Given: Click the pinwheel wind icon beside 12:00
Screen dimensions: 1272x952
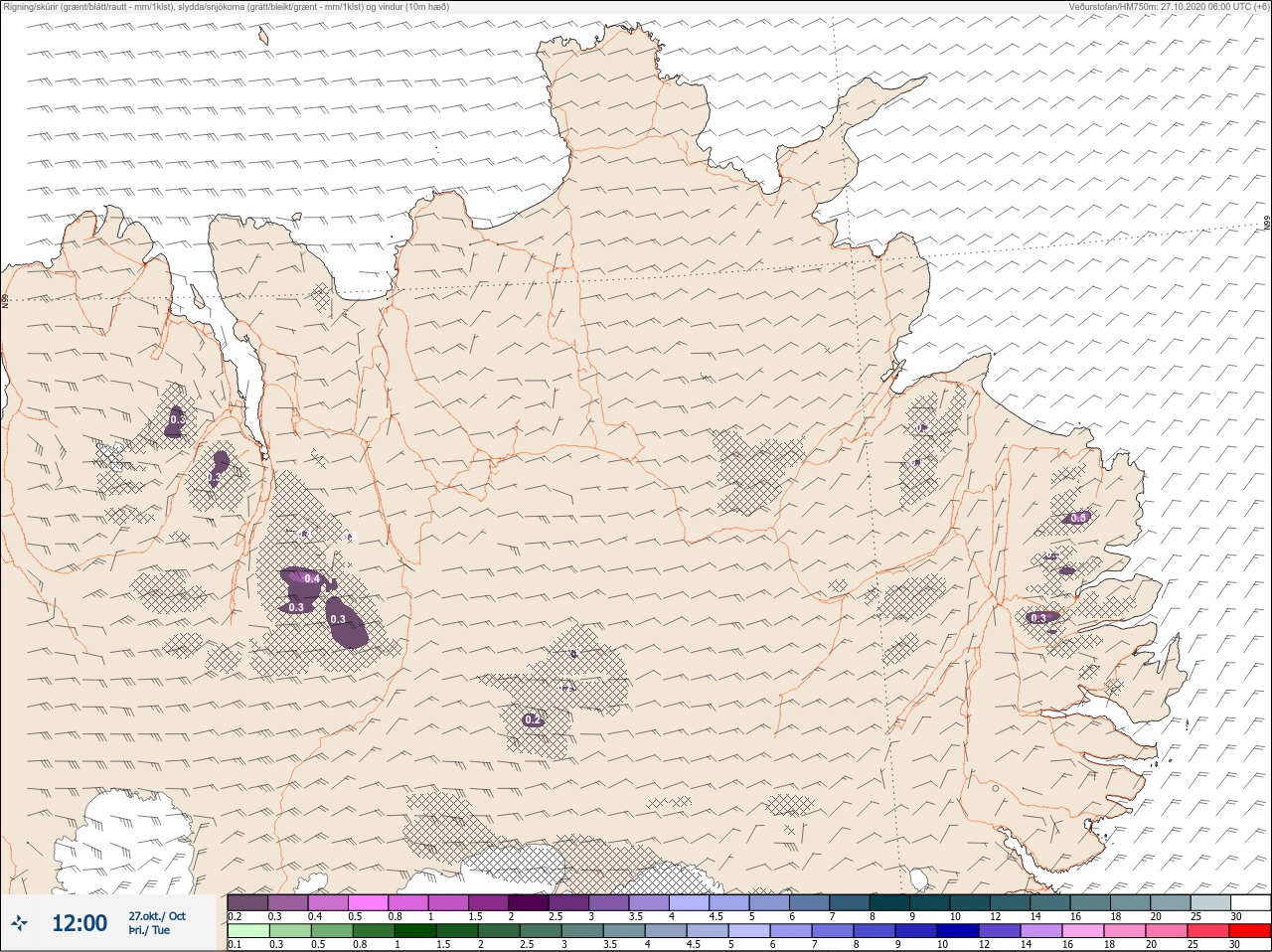Looking at the screenshot, I should click(19, 923).
